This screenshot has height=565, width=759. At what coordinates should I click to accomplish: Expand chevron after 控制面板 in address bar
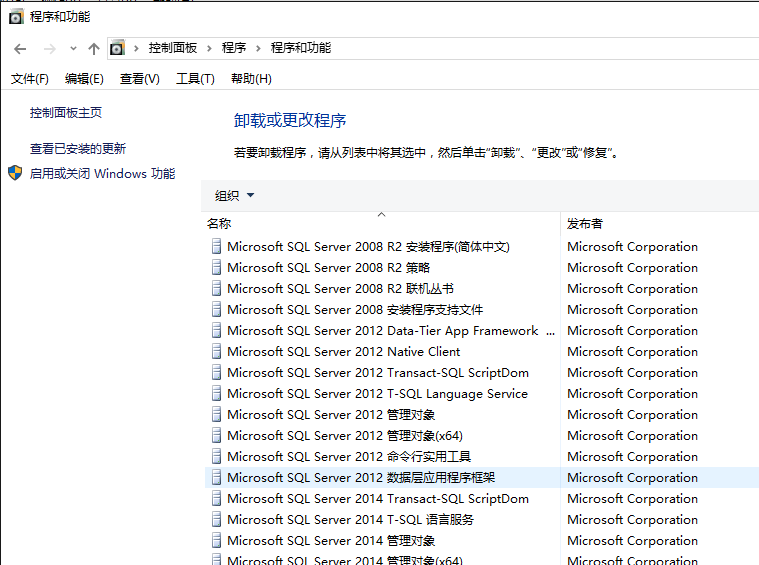pos(209,48)
